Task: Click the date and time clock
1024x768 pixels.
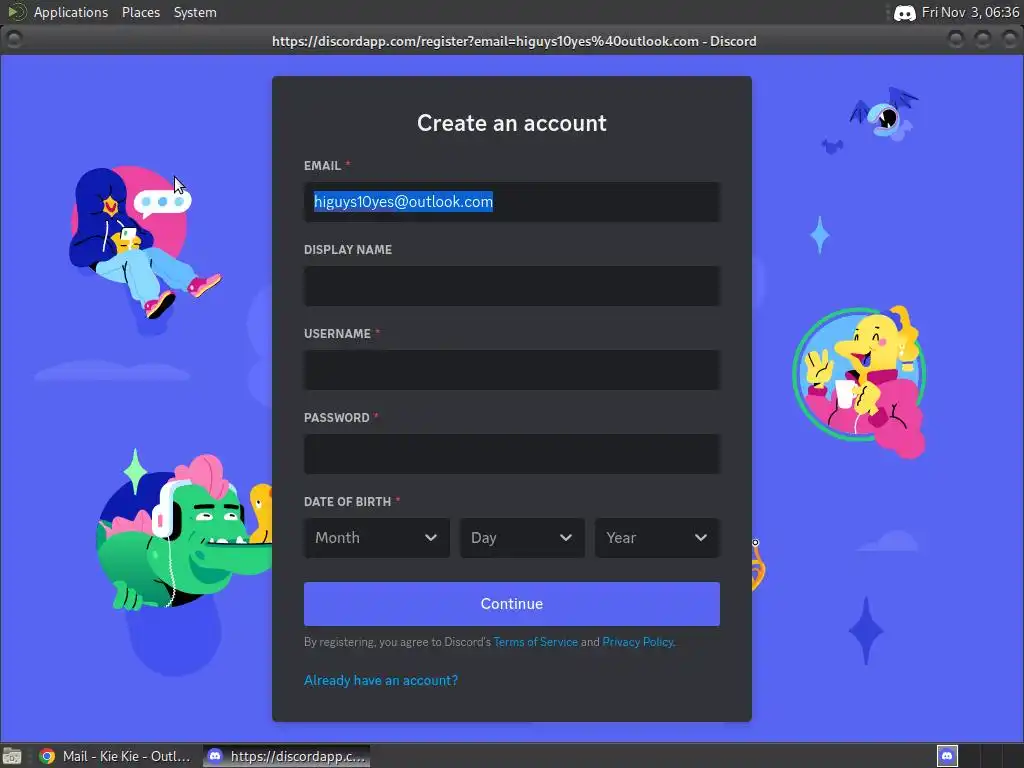Action: [x=970, y=12]
